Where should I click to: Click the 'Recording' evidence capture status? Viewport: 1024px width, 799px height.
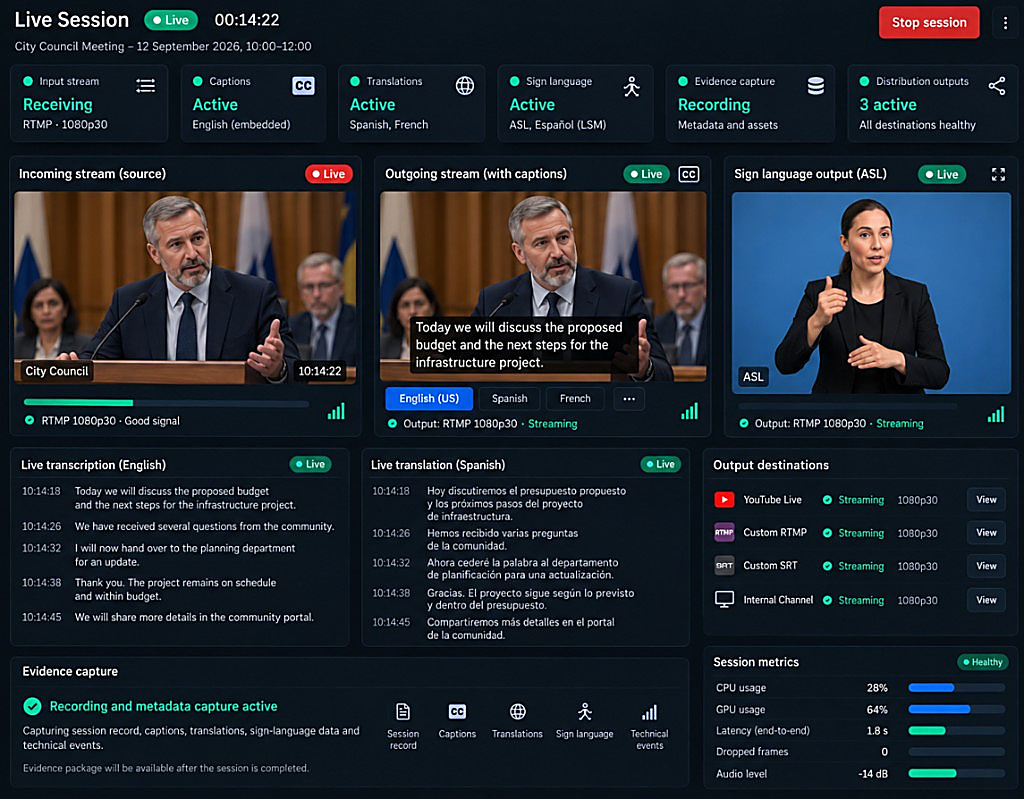(714, 105)
